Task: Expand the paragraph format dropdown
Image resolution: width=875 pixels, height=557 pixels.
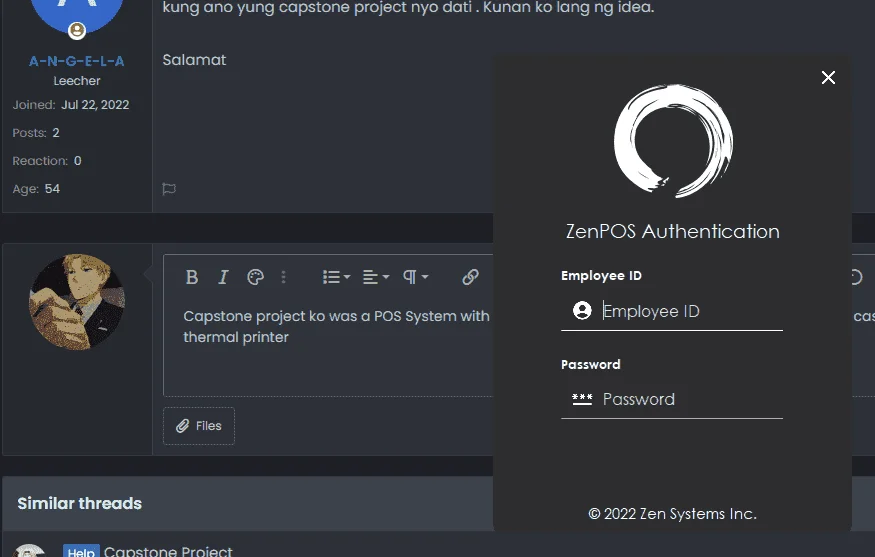Action: (x=415, y=277)
